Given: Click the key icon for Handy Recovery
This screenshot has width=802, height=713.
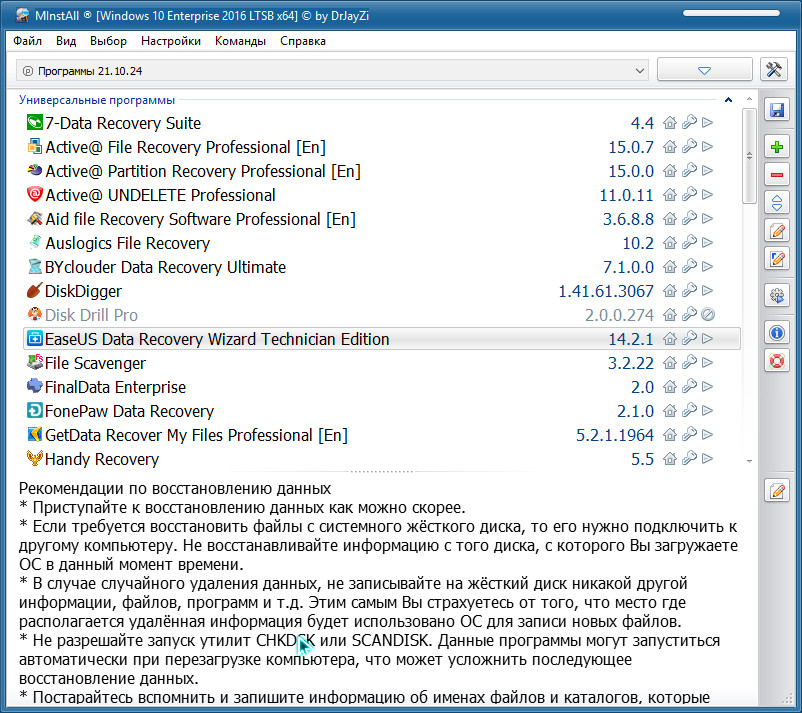Looking at the screenshot, I should 689,459.
